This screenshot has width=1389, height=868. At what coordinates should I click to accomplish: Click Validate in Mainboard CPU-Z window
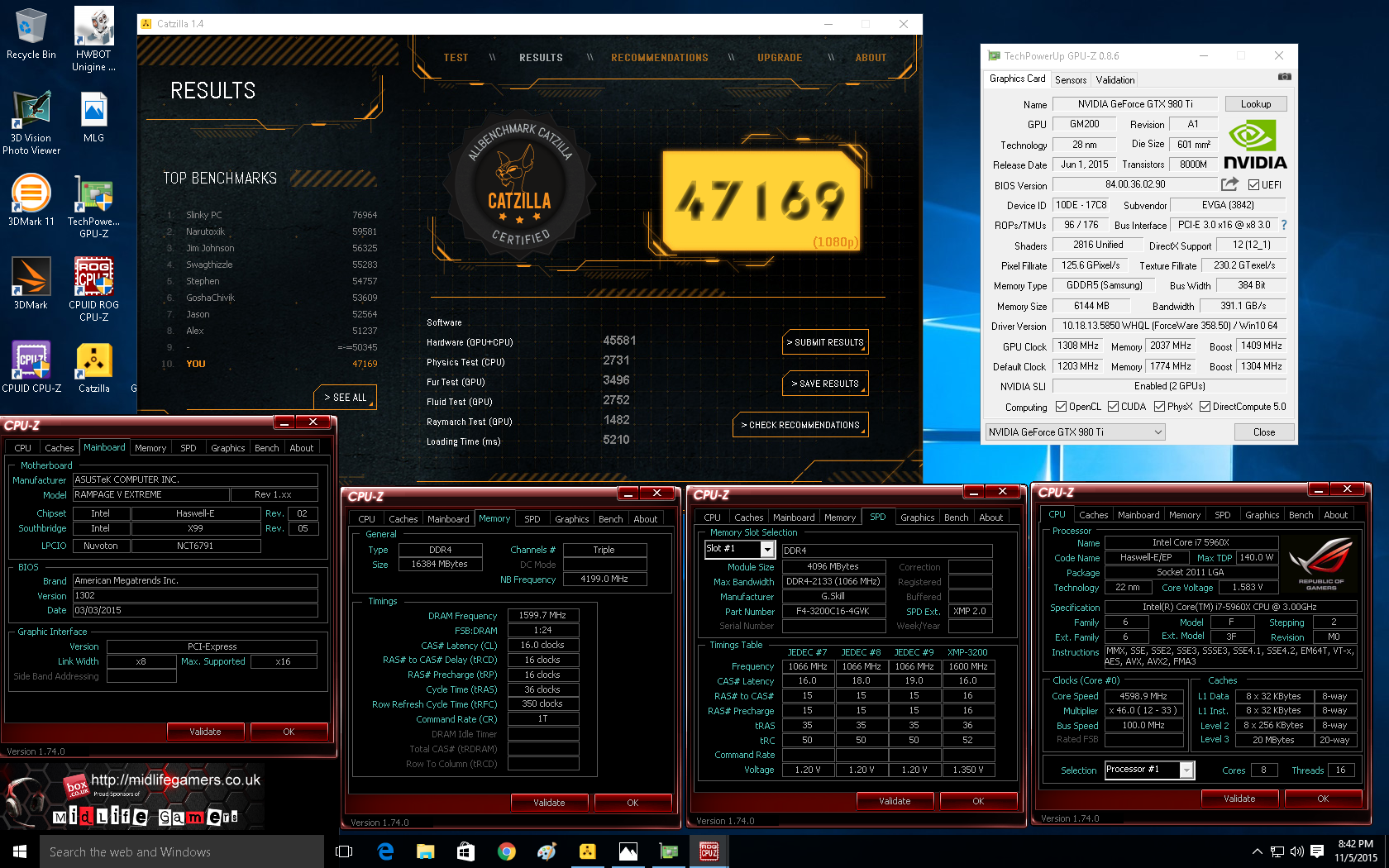point(205,732)
